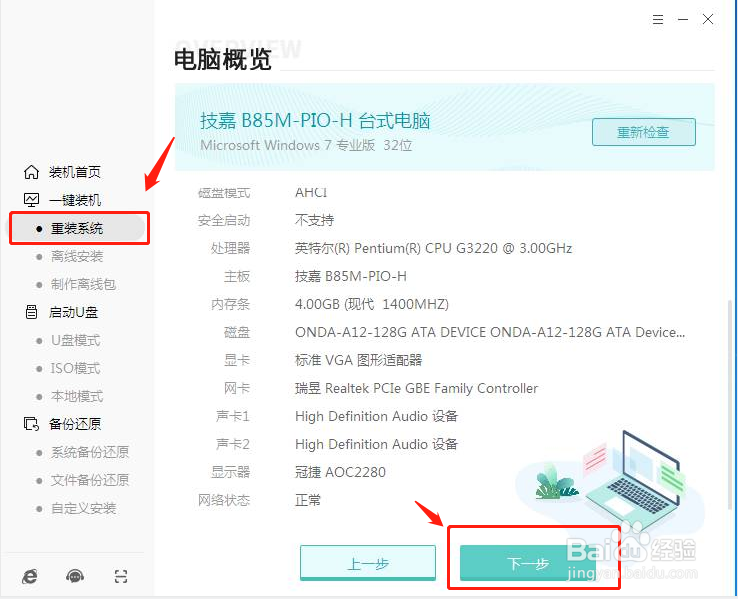Open the hamburger menu in title bar
Viewport: 738px width, 599px height.
pyautogui.click(x=658, y=19)
